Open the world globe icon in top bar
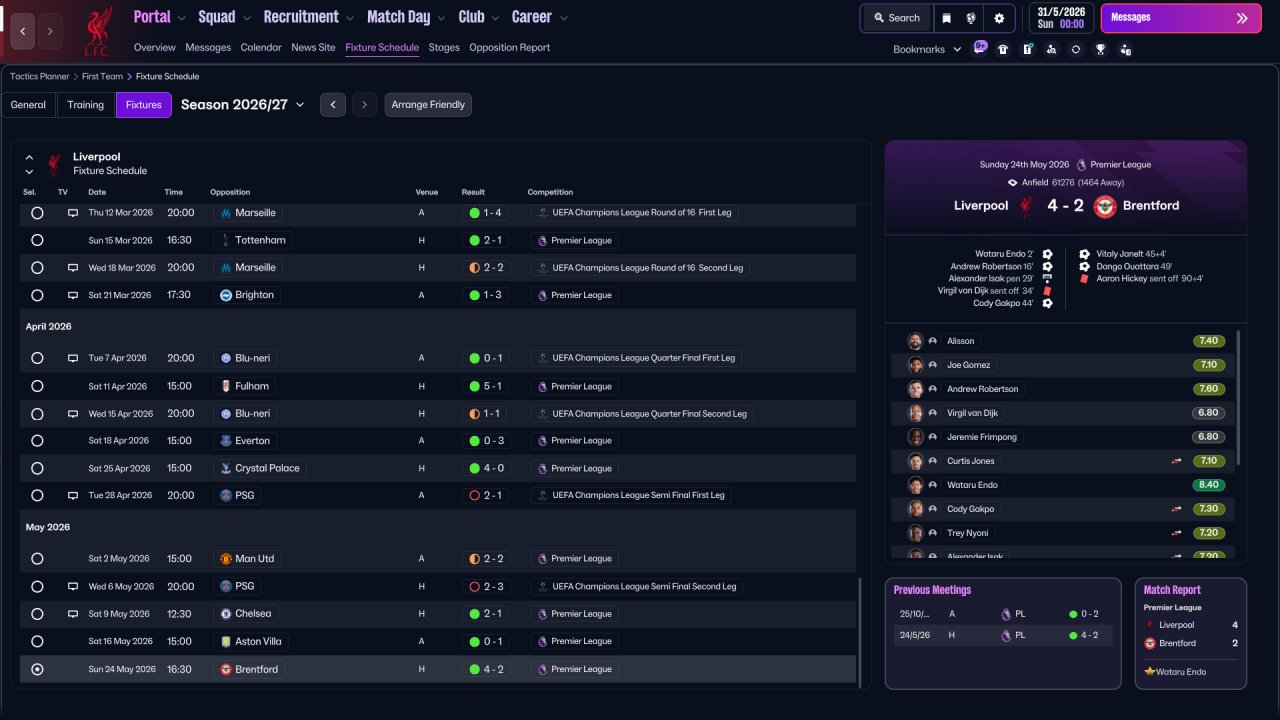The width and height of the screenshot is (1280, 720). [971, 18]
